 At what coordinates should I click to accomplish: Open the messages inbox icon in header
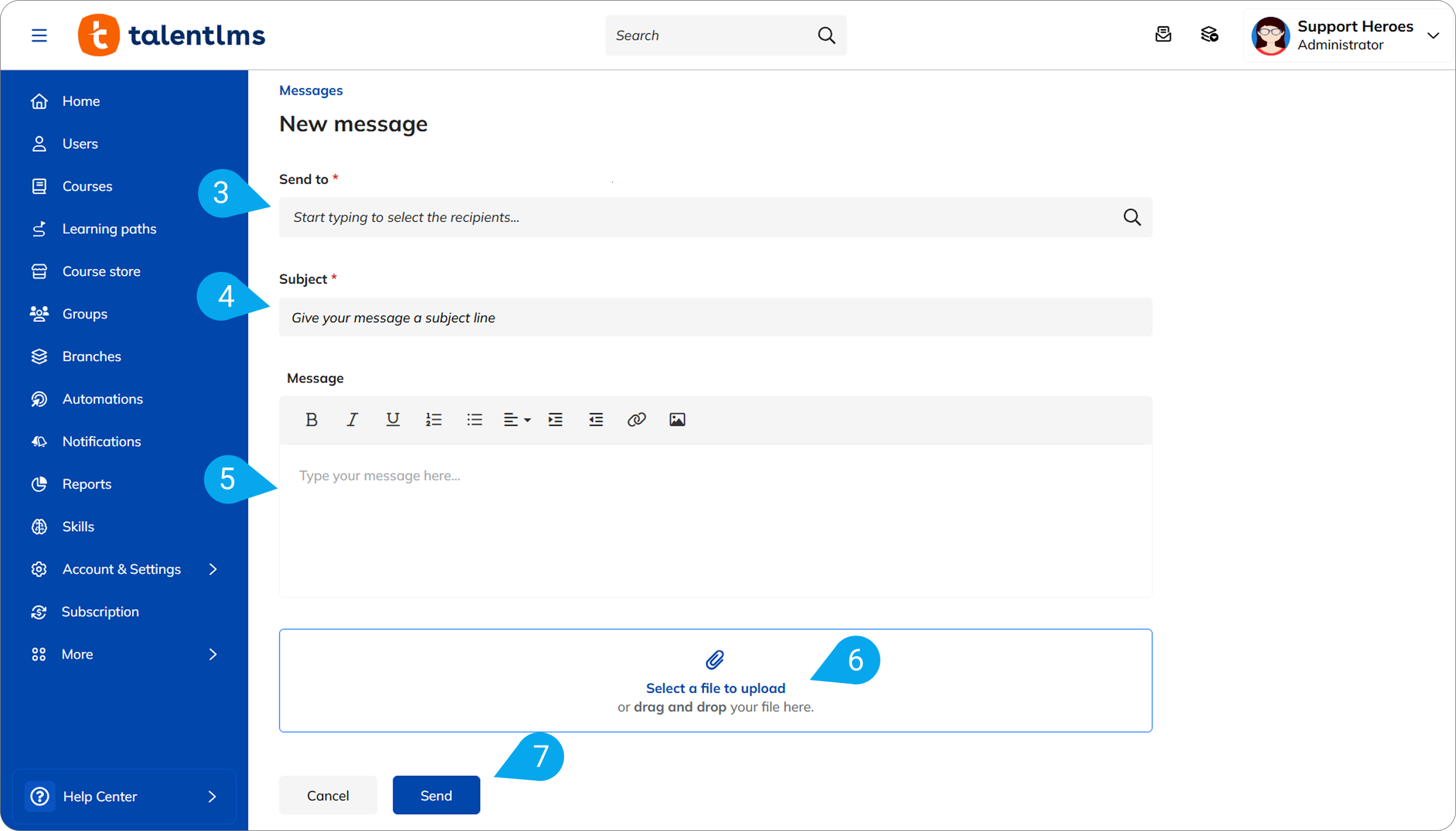tap(1163, 35)
